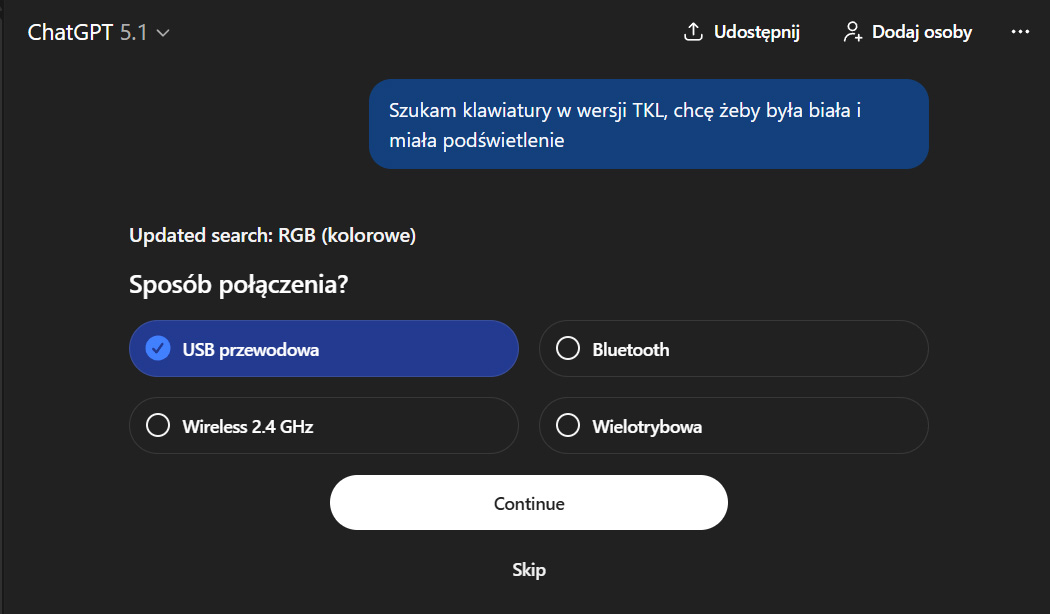Choose the Wireless 2.4 GHz option
The height and width of the screenshot is (614, 1050).
[323, 426]
